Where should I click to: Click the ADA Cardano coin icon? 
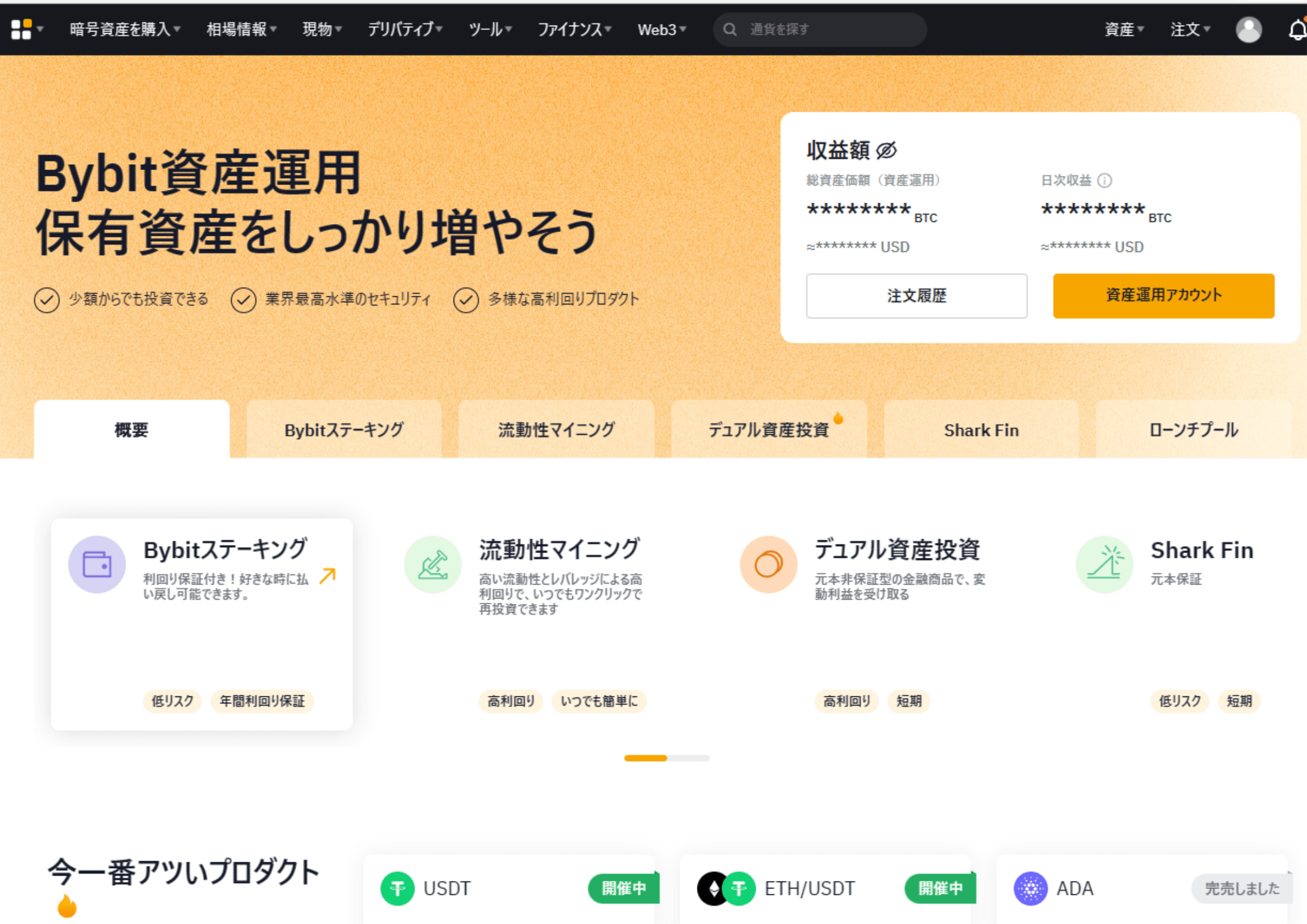(1030, 888)
